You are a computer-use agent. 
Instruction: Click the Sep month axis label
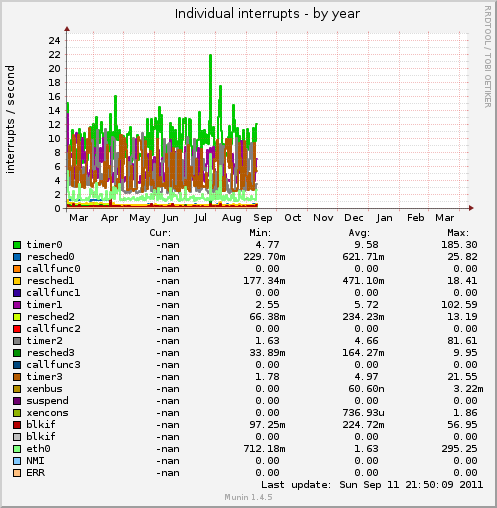263,218
